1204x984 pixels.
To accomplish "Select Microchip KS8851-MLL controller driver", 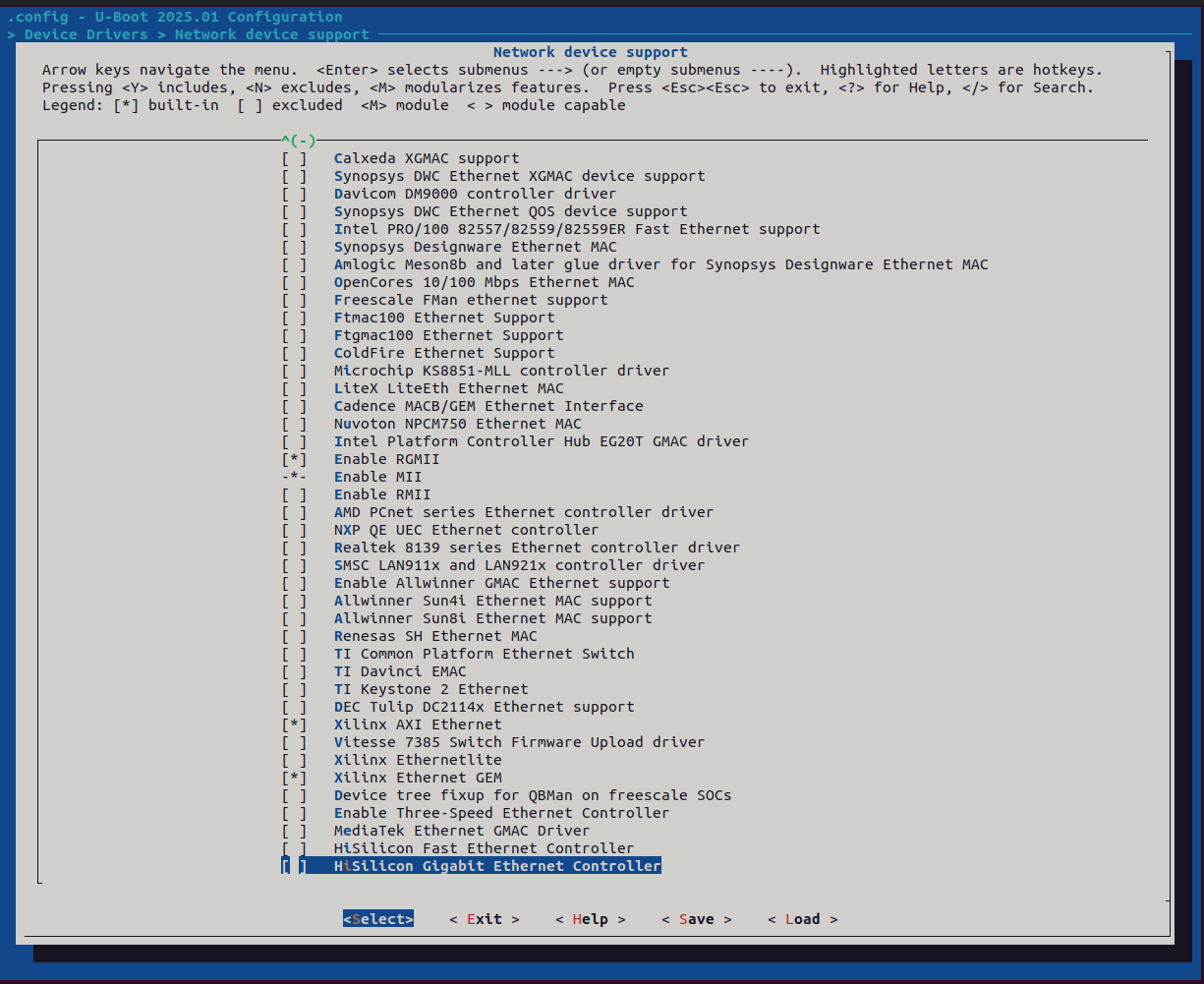I will [501, 371].
